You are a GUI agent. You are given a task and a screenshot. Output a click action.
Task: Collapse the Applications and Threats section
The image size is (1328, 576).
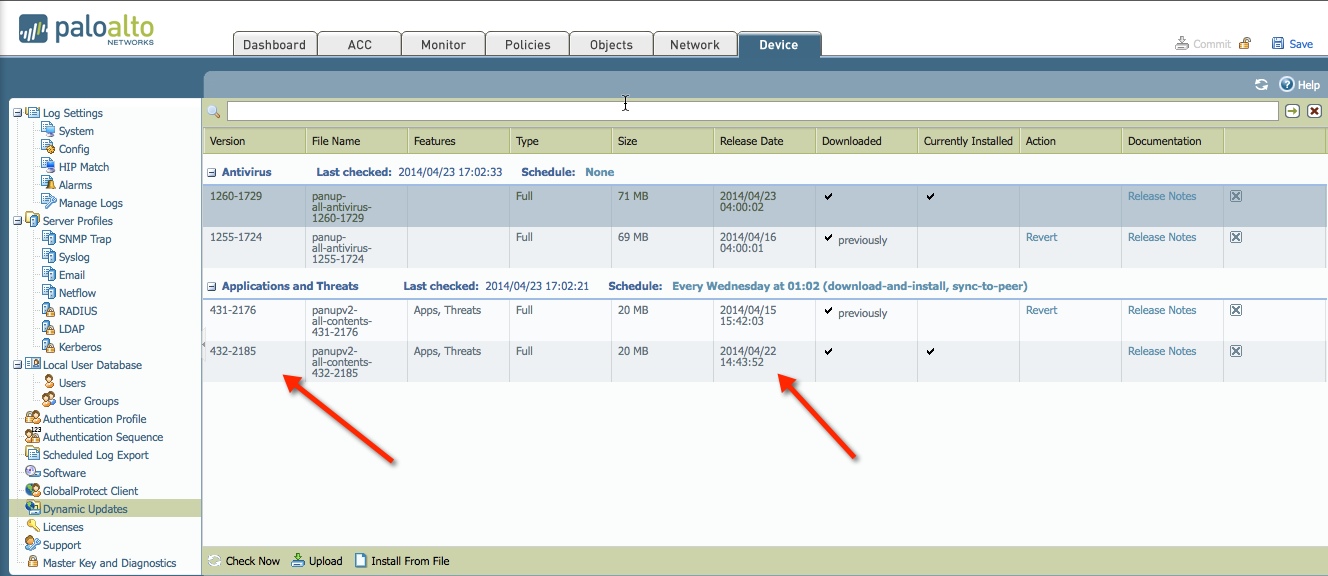pos(212,286)
